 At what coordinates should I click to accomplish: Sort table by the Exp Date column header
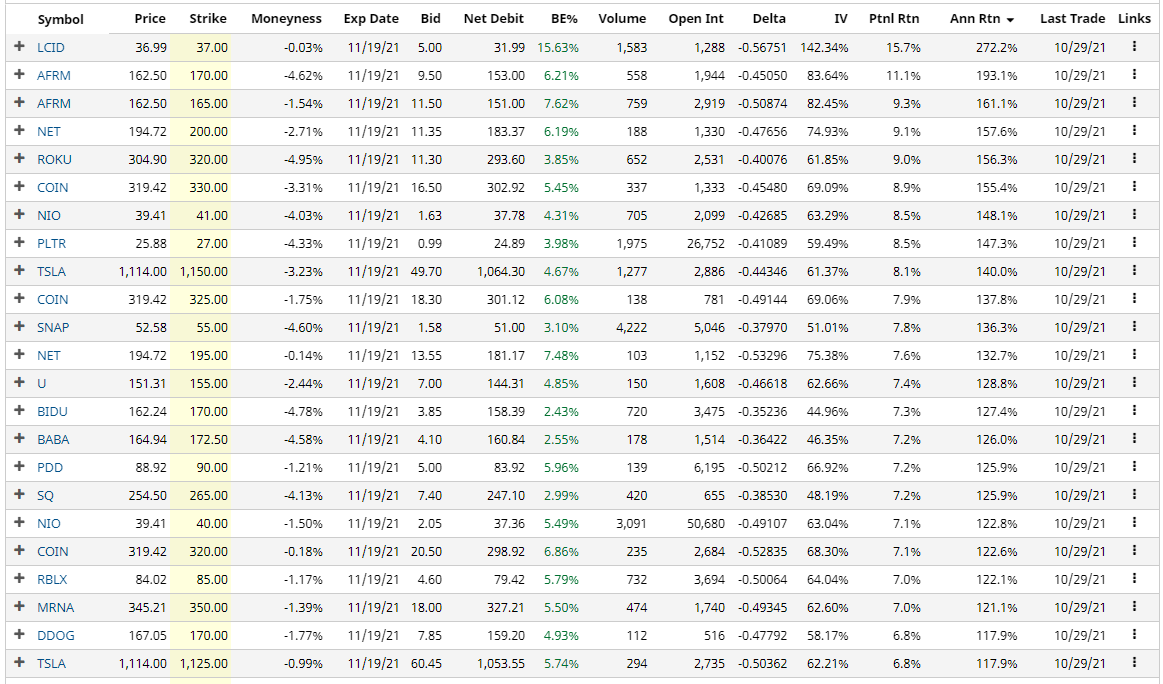371,19
